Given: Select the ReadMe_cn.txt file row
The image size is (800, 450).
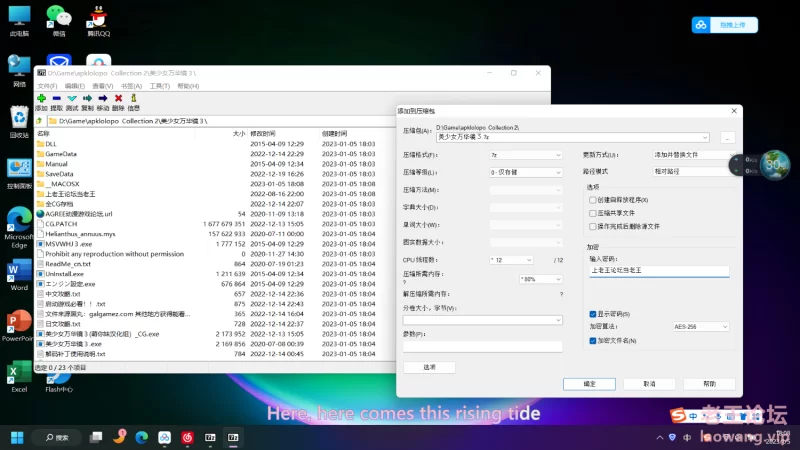Looking at the screenshot, I should pyautogui.click(x=216, y=264).
